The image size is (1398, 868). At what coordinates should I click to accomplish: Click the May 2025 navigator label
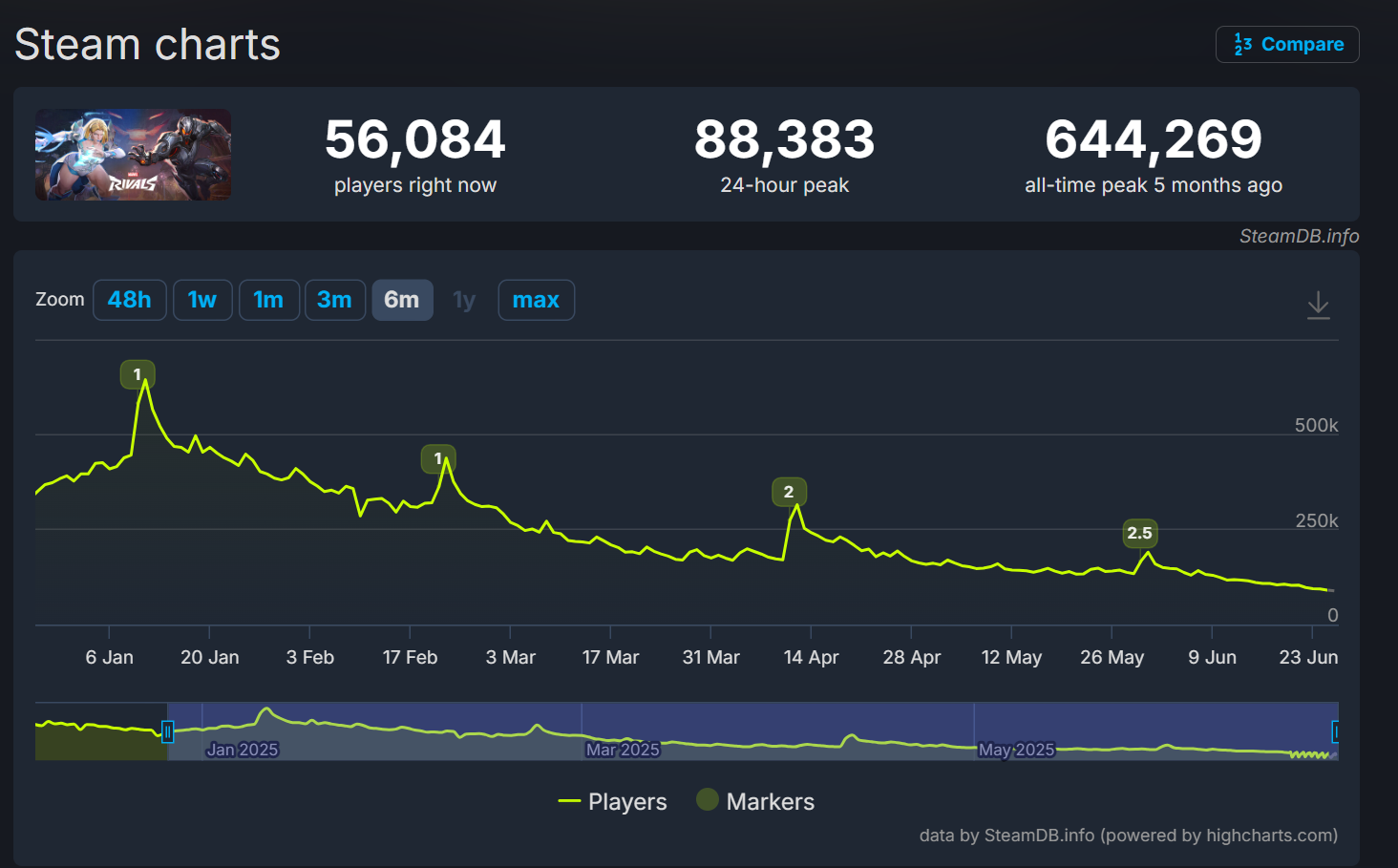click(x=1016, y=750)
